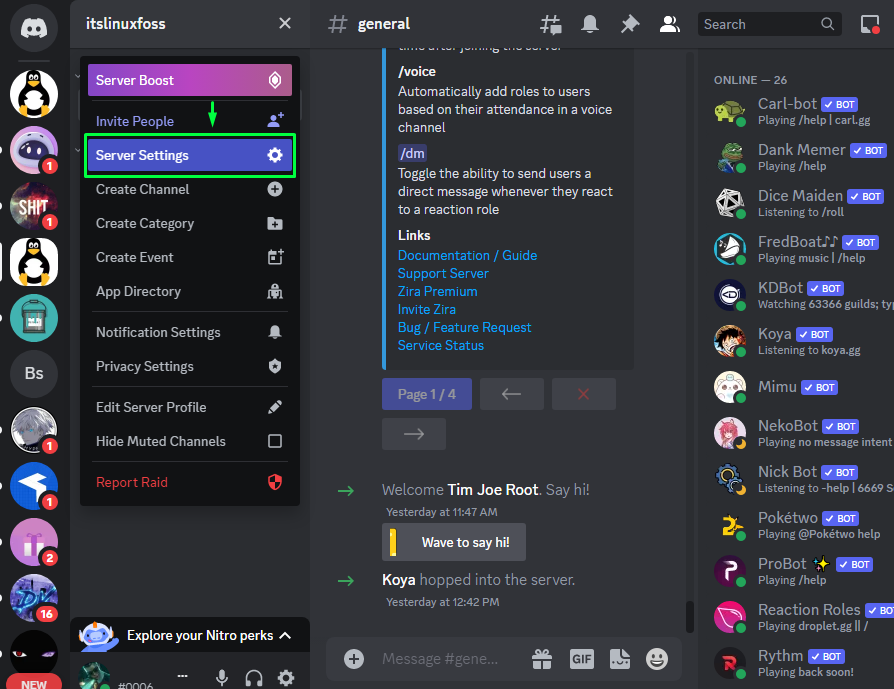Screen dimensions: 894x689
Task: Go to previous page with left arrow
Action: coord(511,394)
